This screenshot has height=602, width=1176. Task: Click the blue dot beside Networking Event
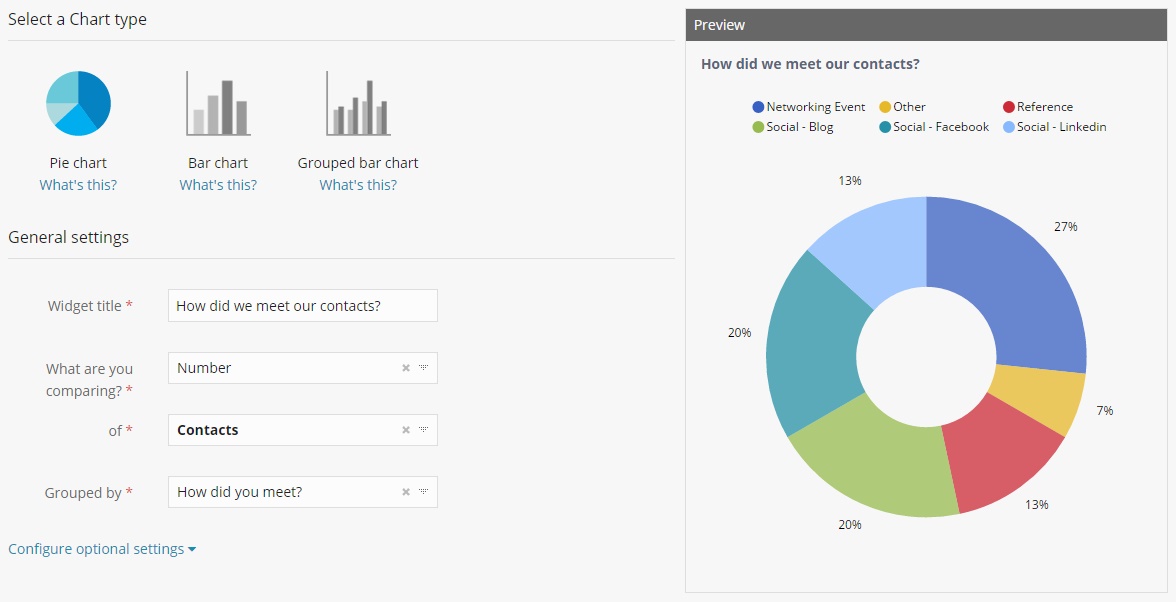coord(758,106)
